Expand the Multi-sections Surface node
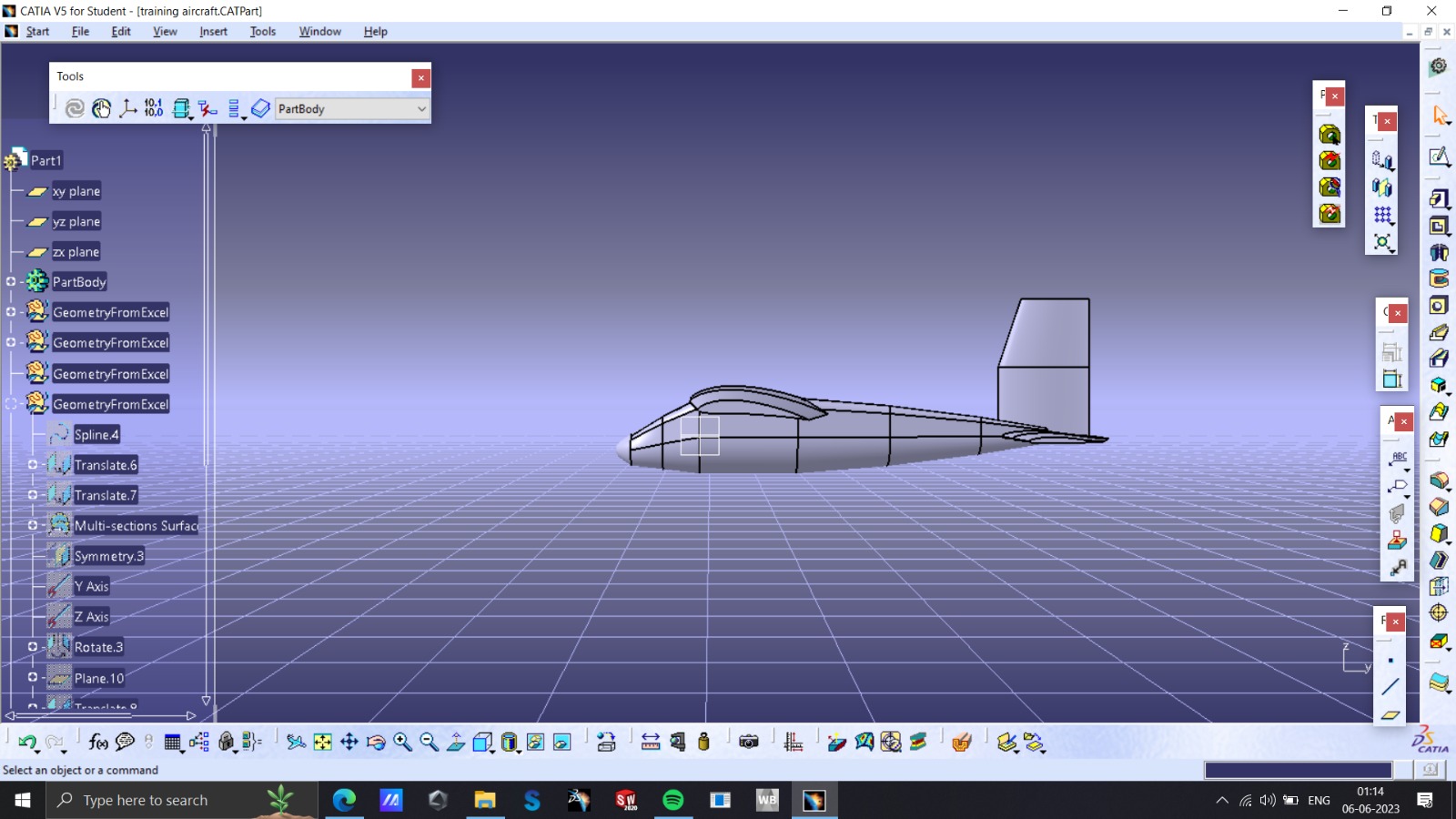Viewport: 1456px width, 819px height. pos(33,525)
